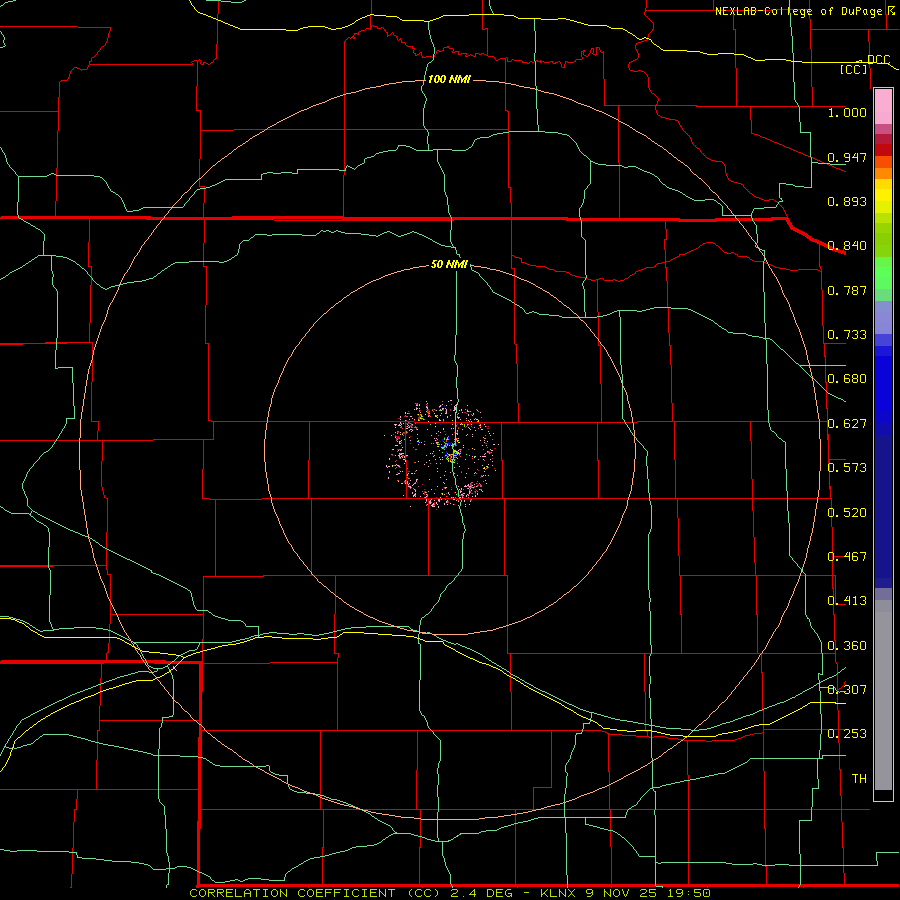Click the gray low-value segment of the color bar
Viewport: 900px width, 900px height.
[x=883, y=695]
